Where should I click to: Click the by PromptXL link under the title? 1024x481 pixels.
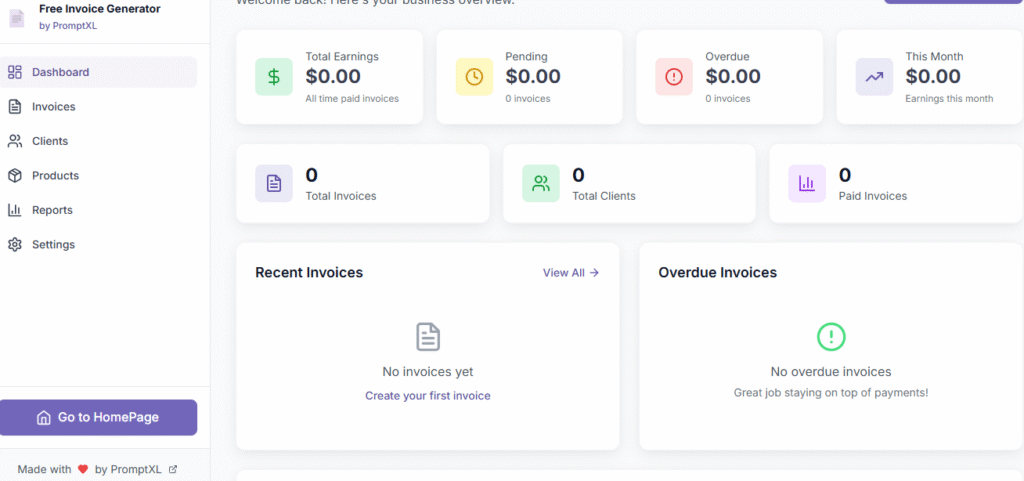[68, 26]
